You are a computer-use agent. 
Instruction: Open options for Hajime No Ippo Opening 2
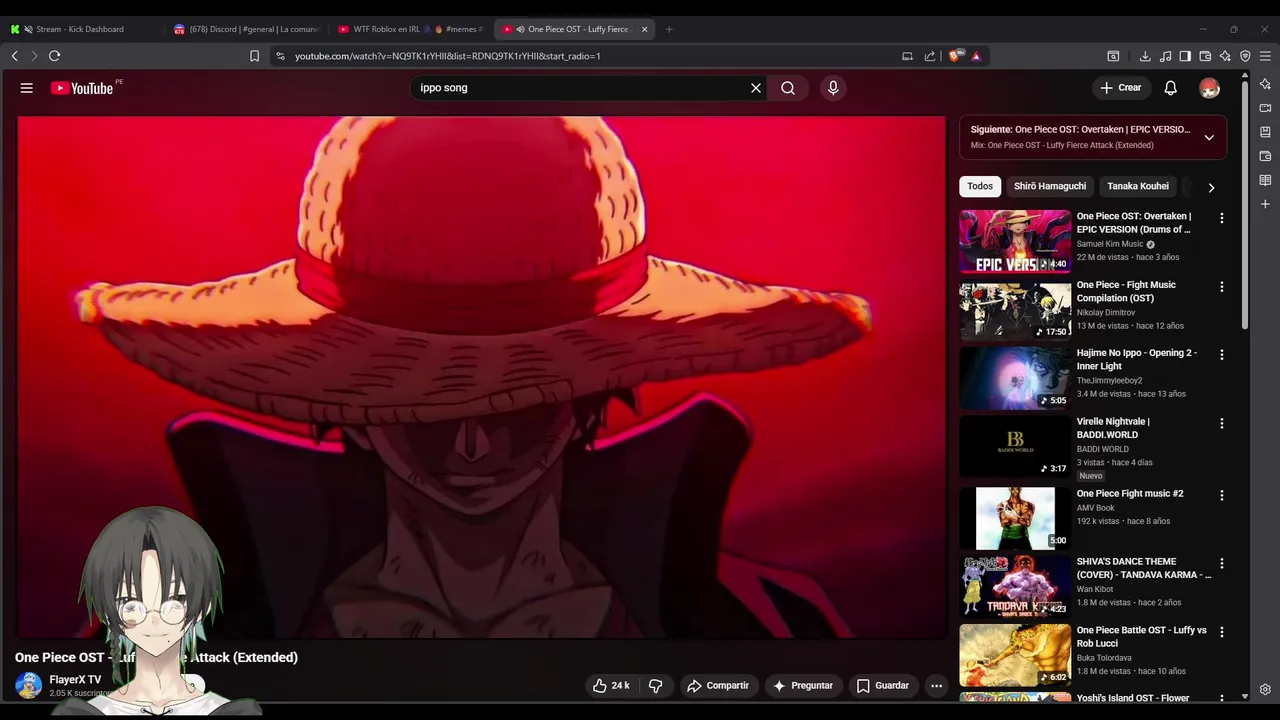1221,355
